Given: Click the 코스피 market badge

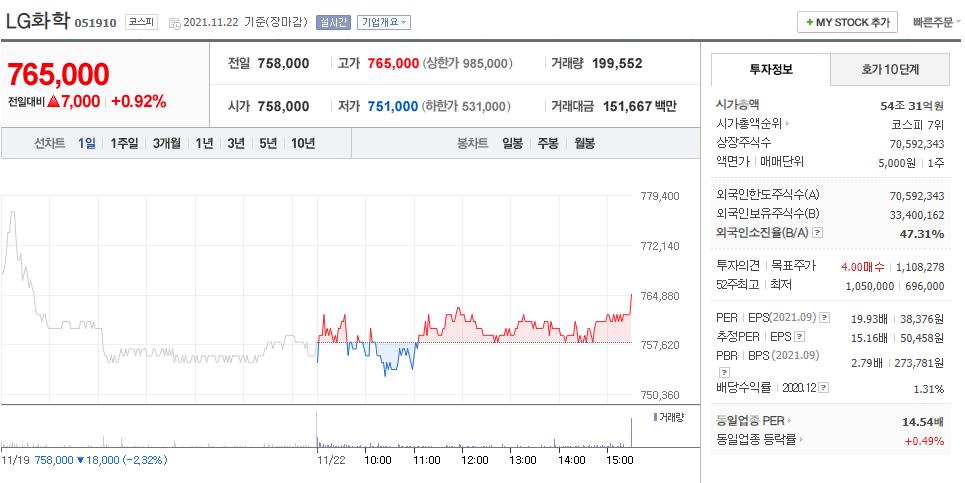Looking at the screenshot, I should [x=142, y=22].
